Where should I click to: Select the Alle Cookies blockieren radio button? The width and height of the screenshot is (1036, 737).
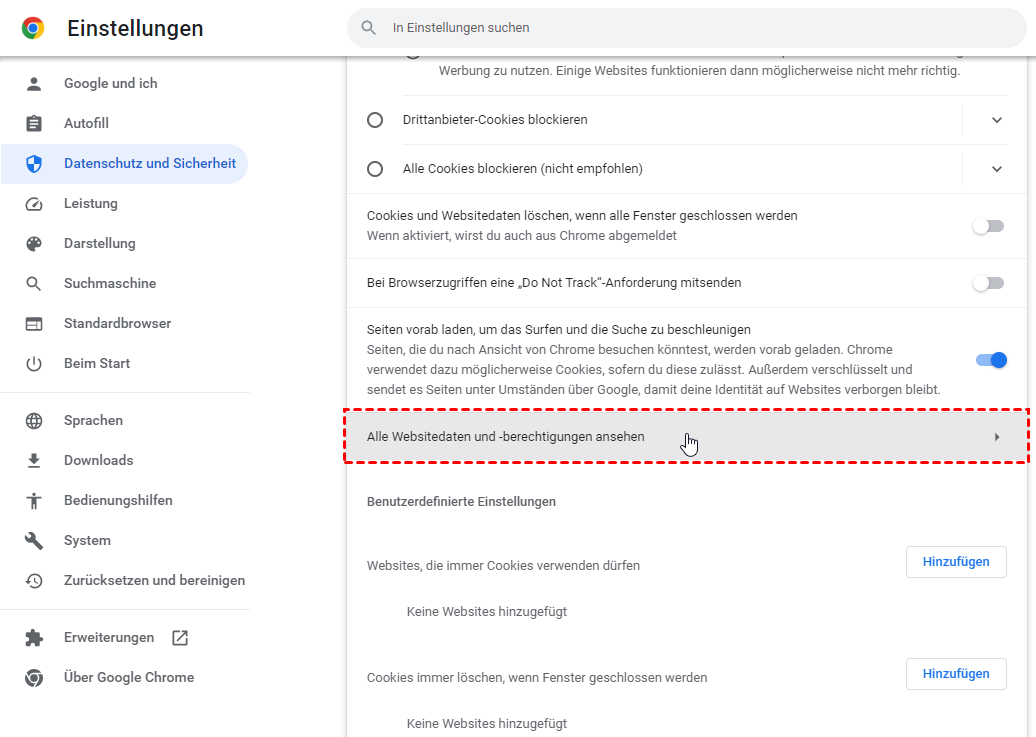click(x=375, y=169)
